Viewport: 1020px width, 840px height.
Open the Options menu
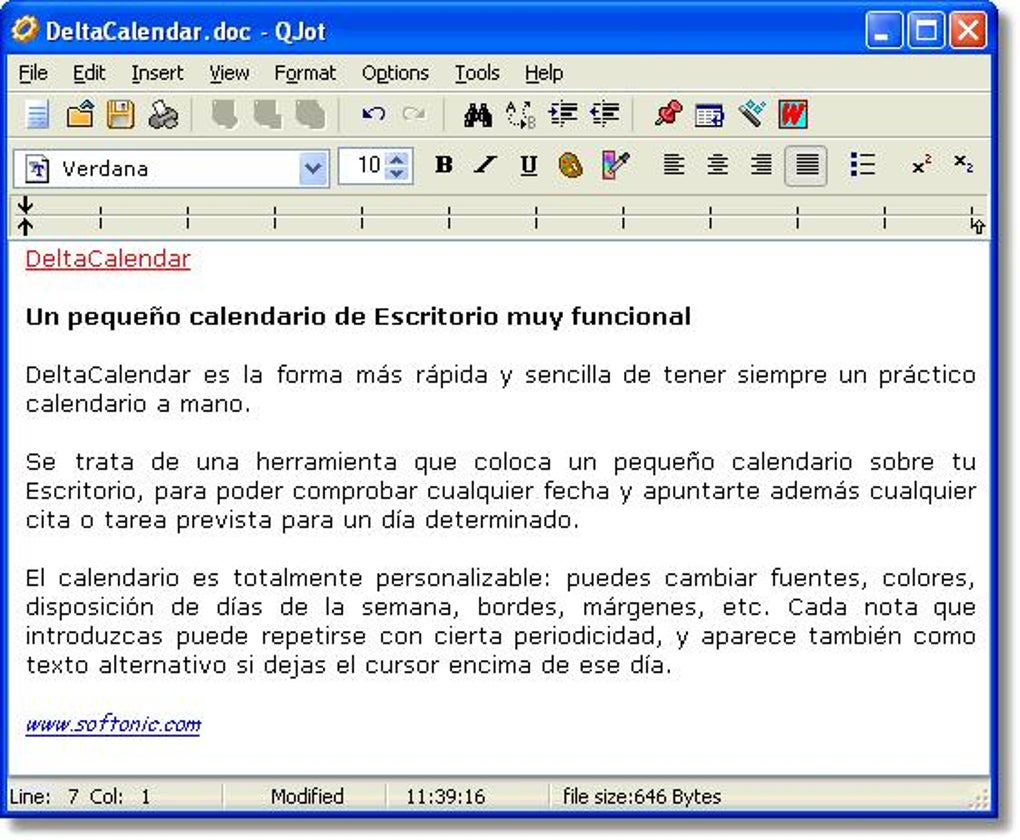[396, 73]
